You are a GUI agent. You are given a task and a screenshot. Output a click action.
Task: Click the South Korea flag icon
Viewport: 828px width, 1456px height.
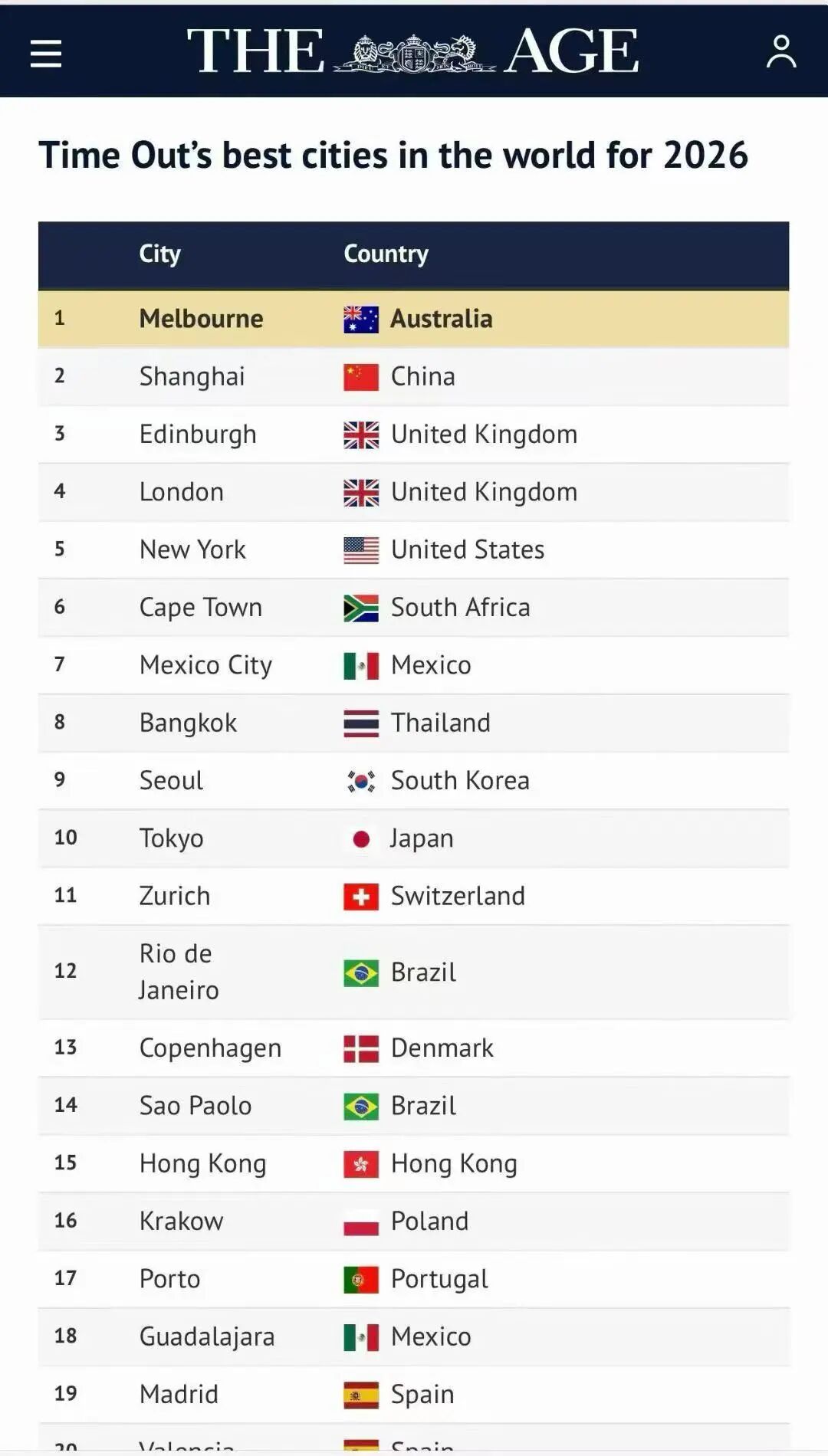(360, 781)
